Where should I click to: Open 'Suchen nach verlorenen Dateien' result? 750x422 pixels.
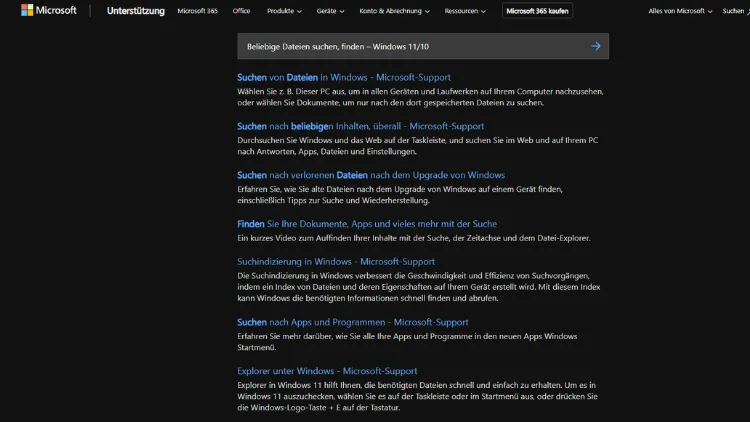(371, 175)
